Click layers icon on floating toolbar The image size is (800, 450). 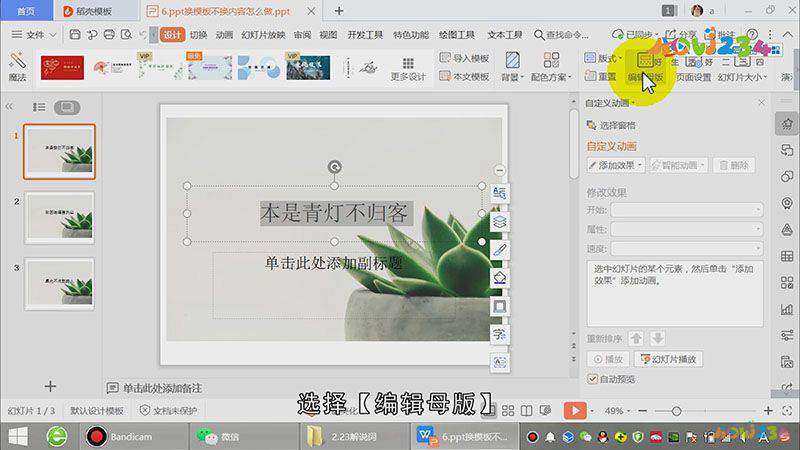(499, 221)
